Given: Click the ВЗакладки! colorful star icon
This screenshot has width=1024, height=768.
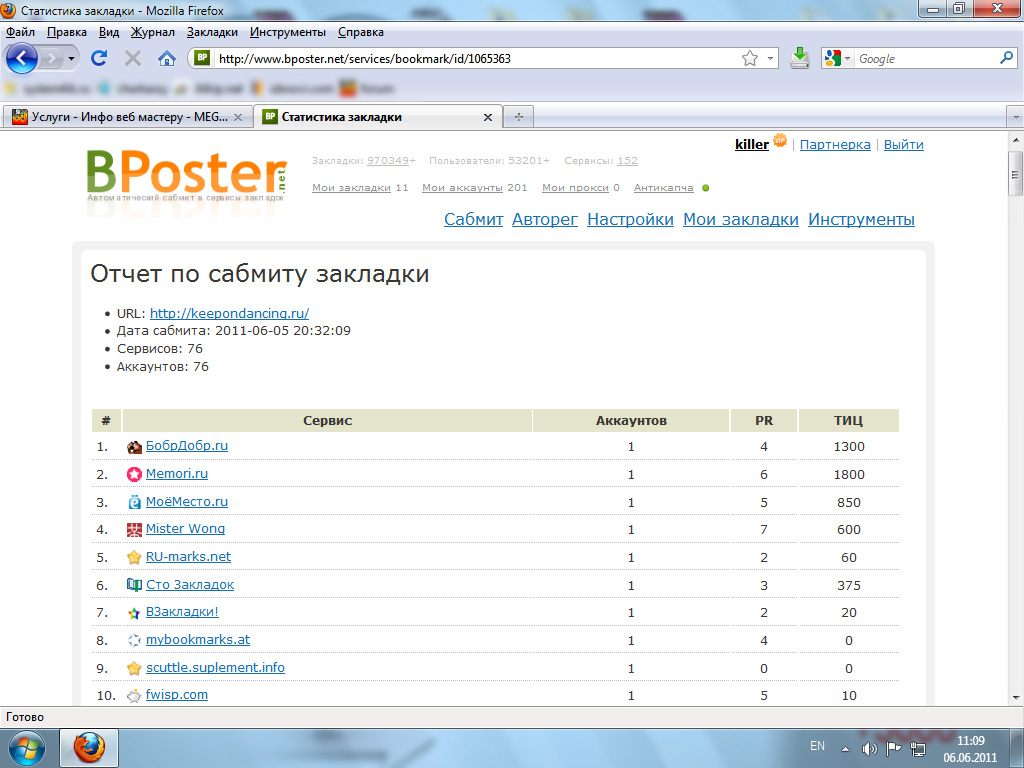Looking at the screenshot, I should pos(134,613).
